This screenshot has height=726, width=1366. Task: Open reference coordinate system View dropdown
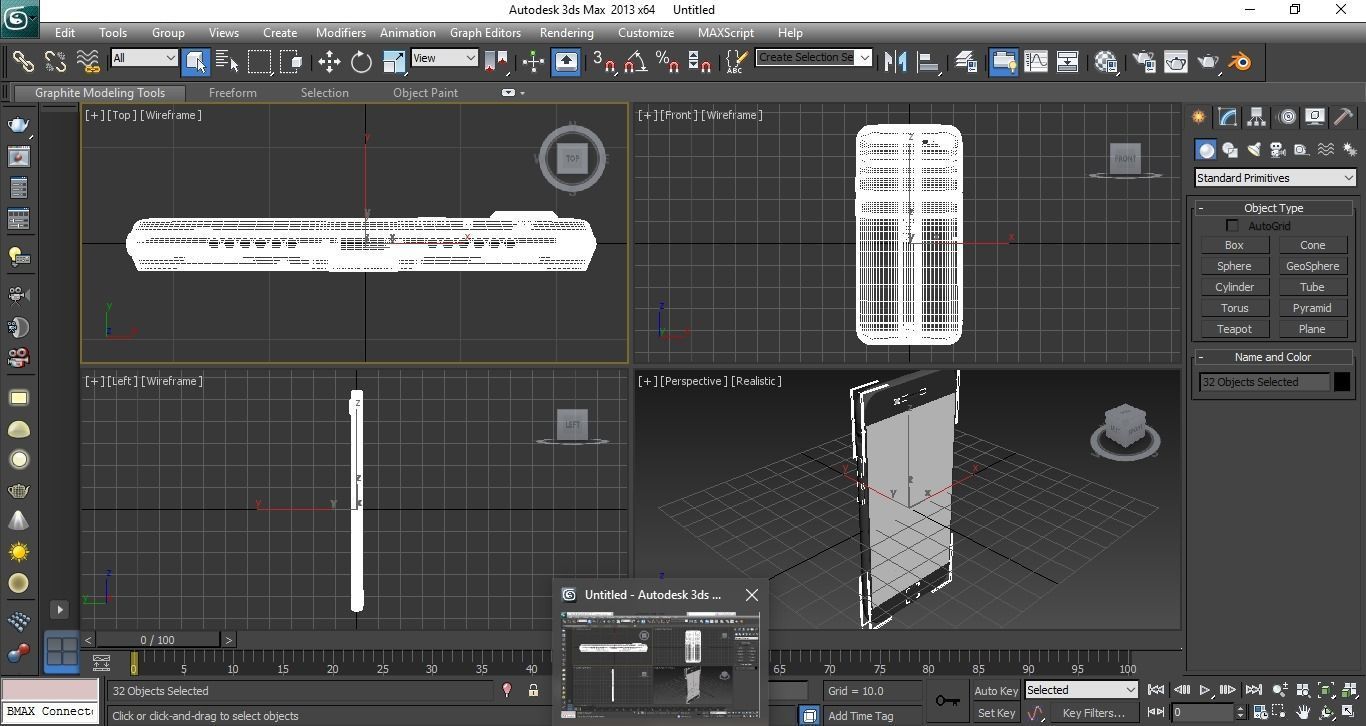coord(444,58)
